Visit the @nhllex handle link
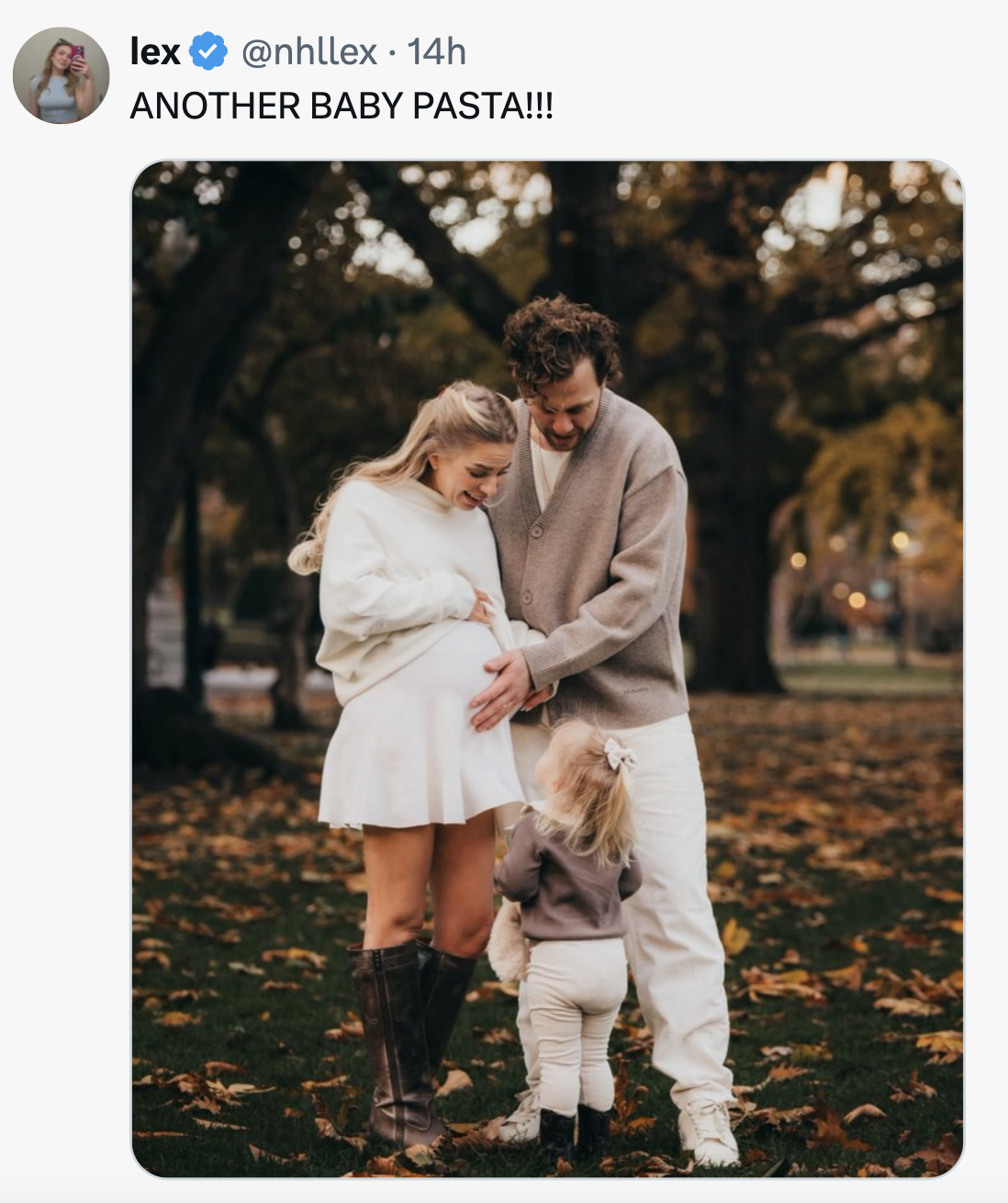 coord(308,52)
